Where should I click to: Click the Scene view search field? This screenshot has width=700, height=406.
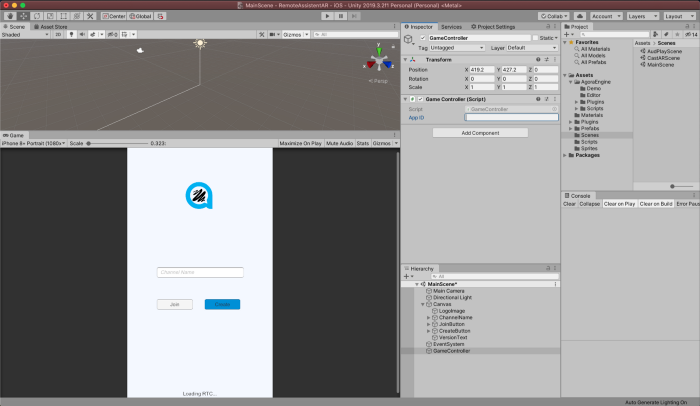pos(355,34)
